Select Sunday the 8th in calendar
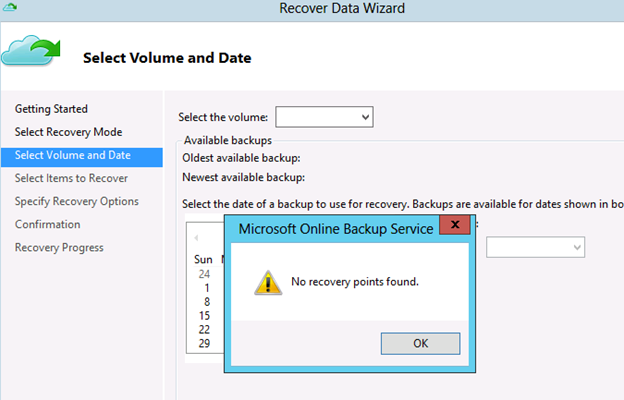624x400 pixels. click(204, 302)
